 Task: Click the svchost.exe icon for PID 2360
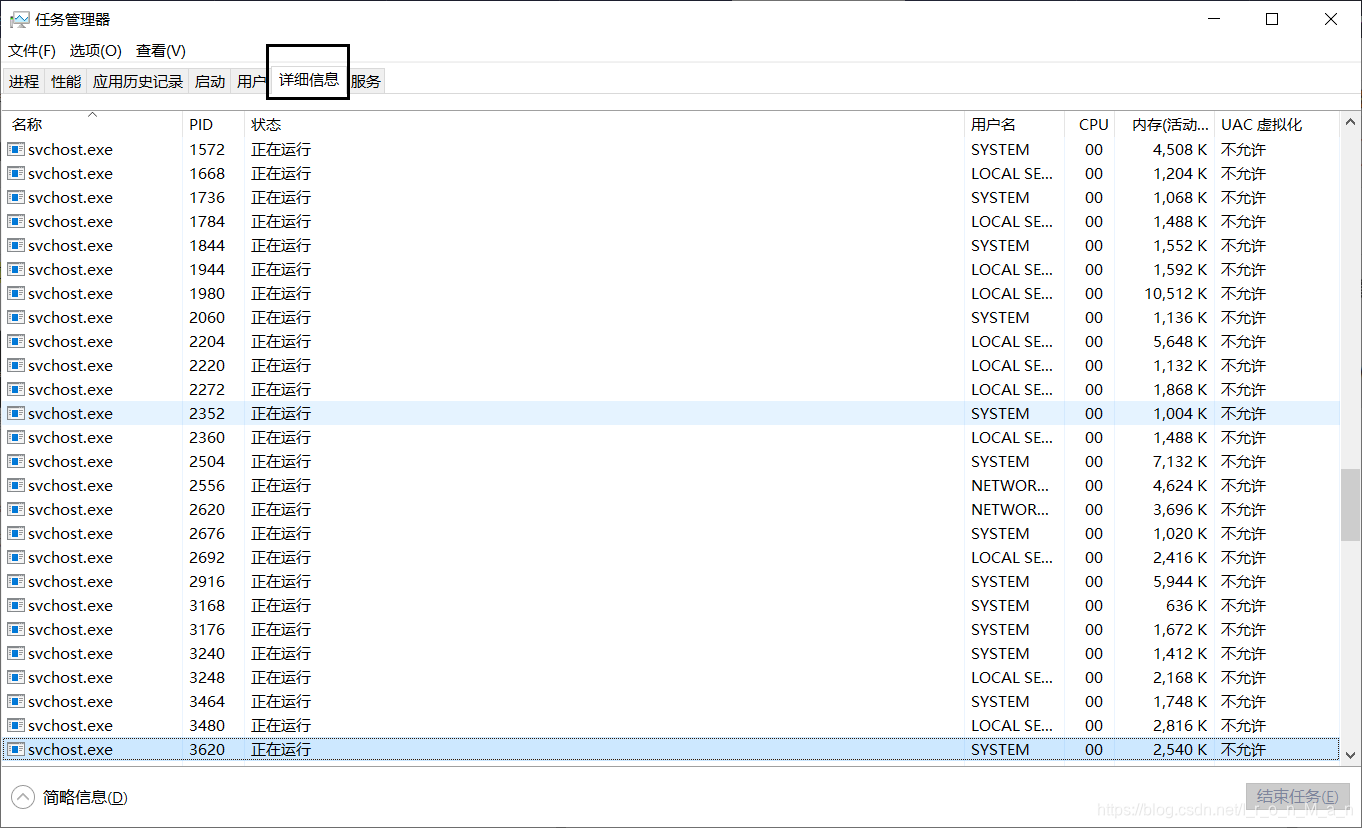[x=16, y=437]
